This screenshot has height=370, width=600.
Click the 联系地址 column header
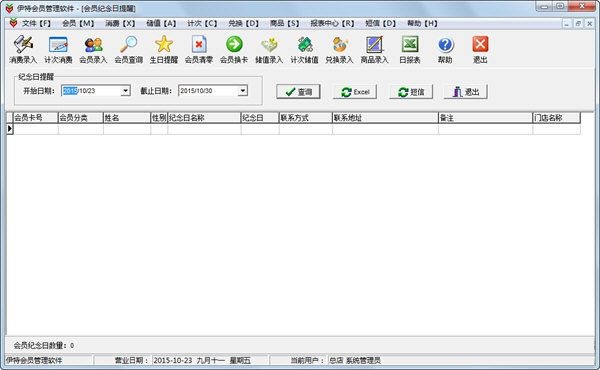pyautogui.click(x=385, y=118)
